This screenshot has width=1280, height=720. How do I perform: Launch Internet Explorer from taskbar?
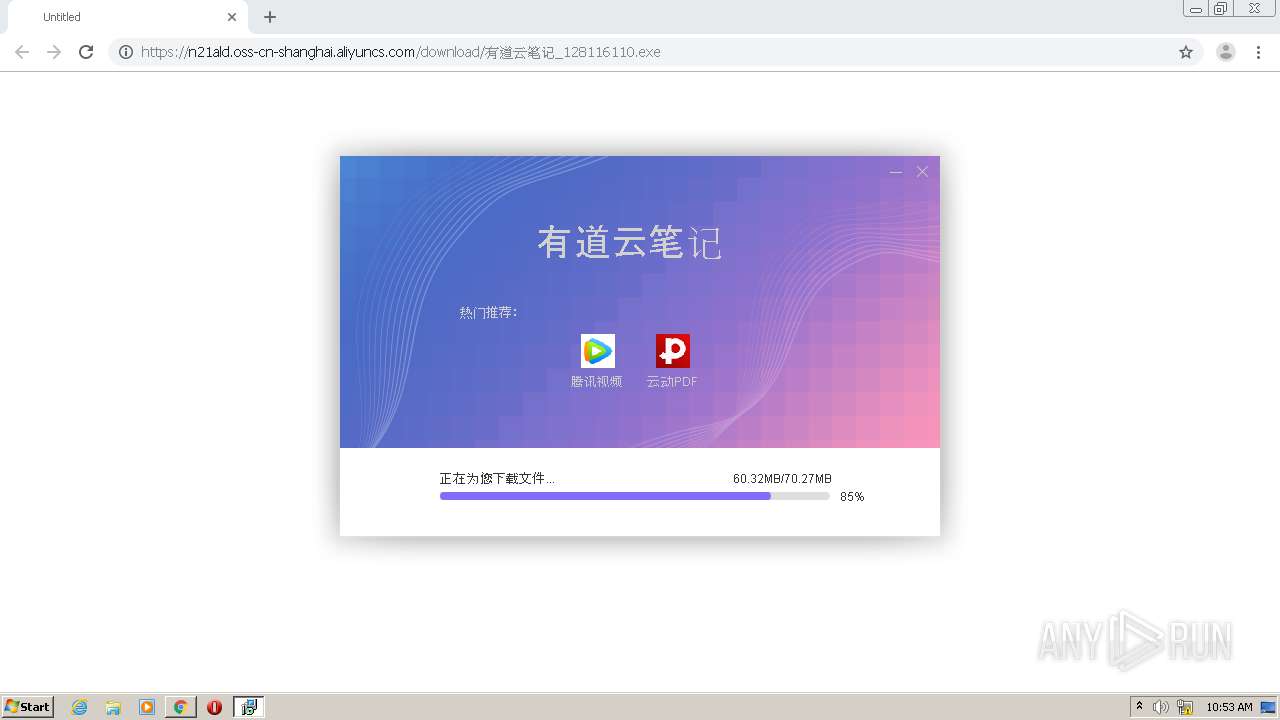[x=80, y=707]
